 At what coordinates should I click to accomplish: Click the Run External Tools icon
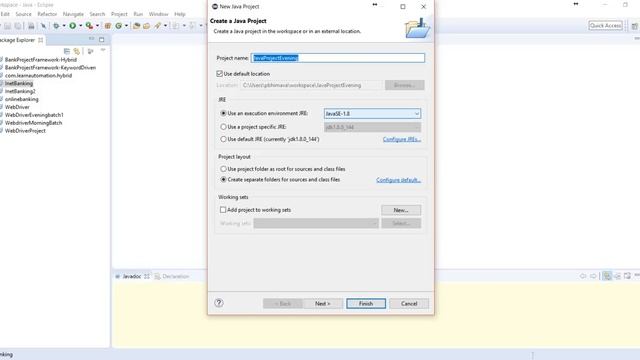[x=89, y=26]
